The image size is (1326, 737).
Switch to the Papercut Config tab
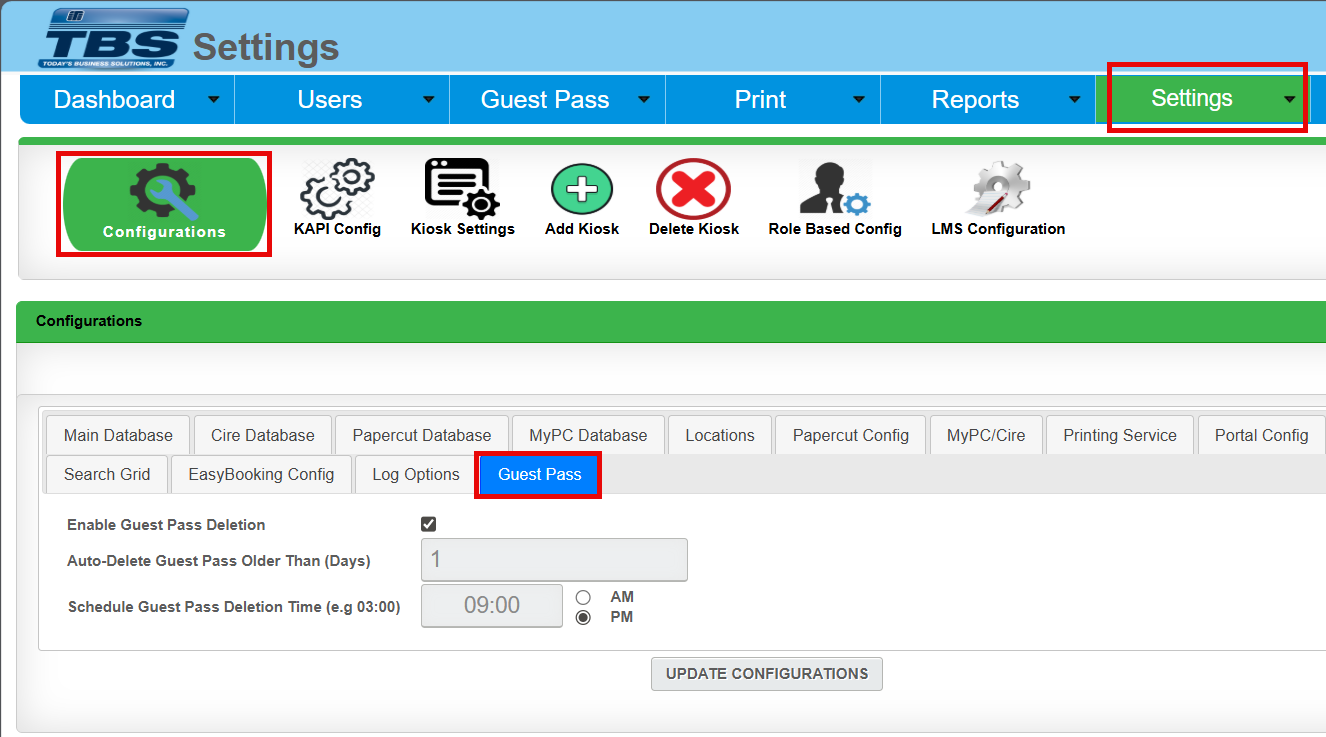point(851,435)
